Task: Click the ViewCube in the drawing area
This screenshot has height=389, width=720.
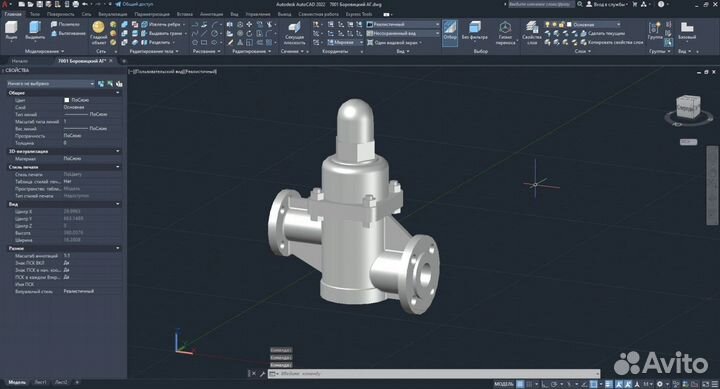Action: 688,108
